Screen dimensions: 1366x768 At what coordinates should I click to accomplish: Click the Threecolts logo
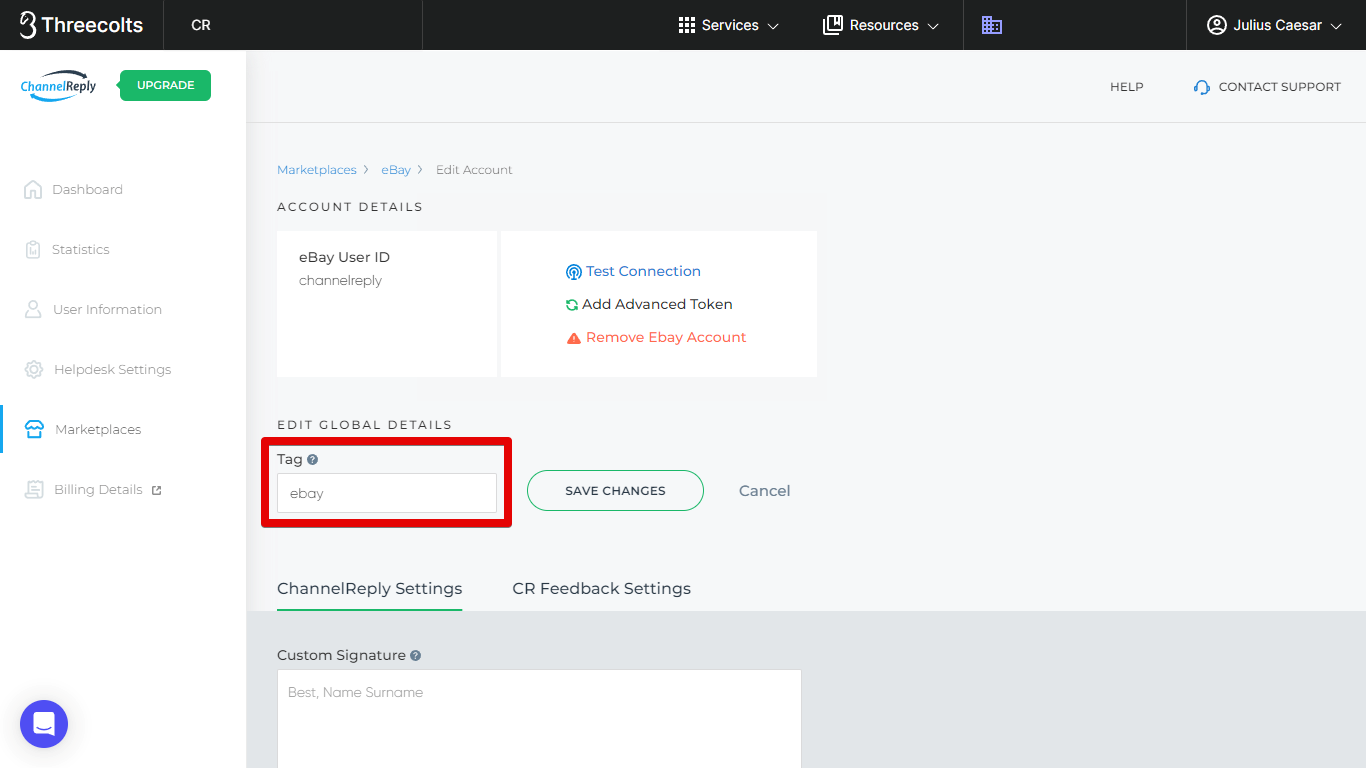point(81,25)
